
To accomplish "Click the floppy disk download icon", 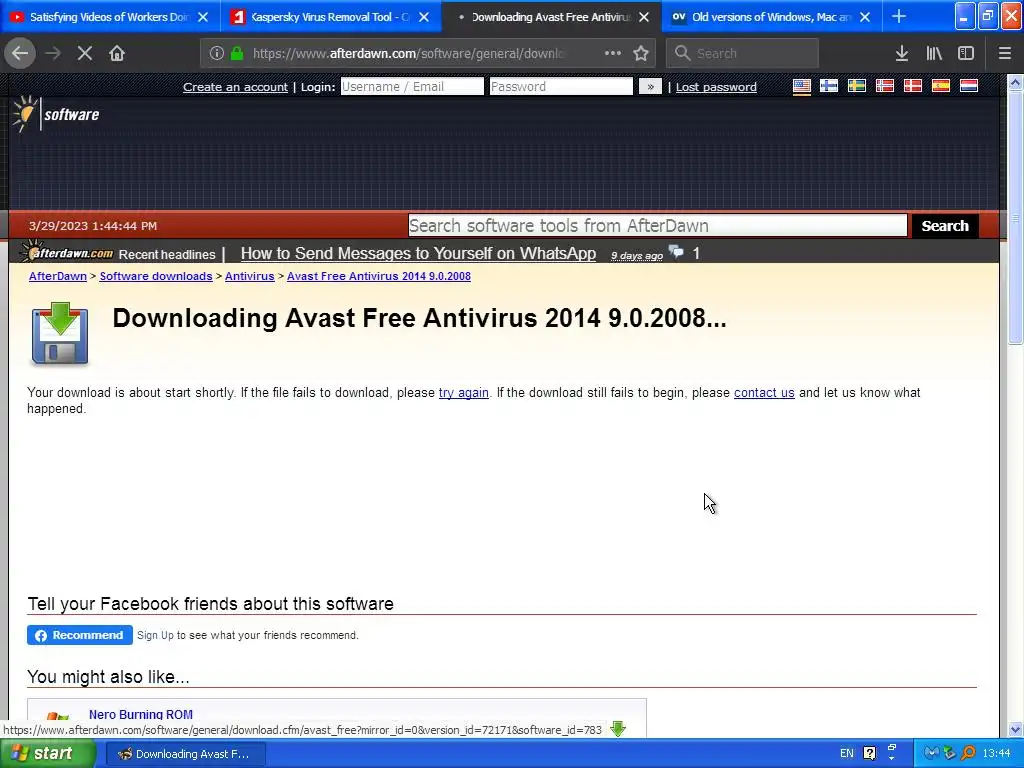I will point(59,333).
